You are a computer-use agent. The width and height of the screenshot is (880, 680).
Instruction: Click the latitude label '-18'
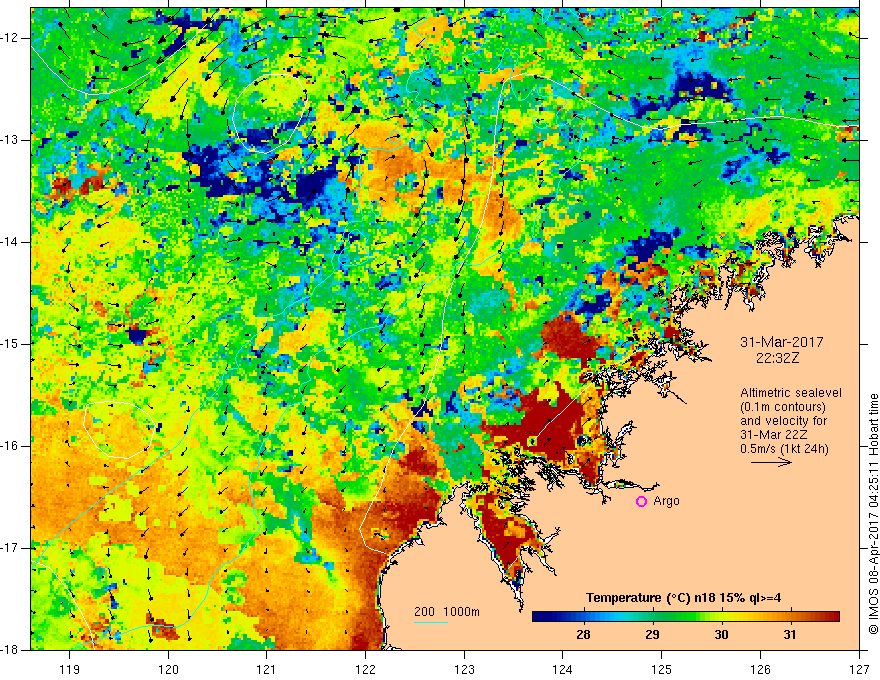point(11,650)
